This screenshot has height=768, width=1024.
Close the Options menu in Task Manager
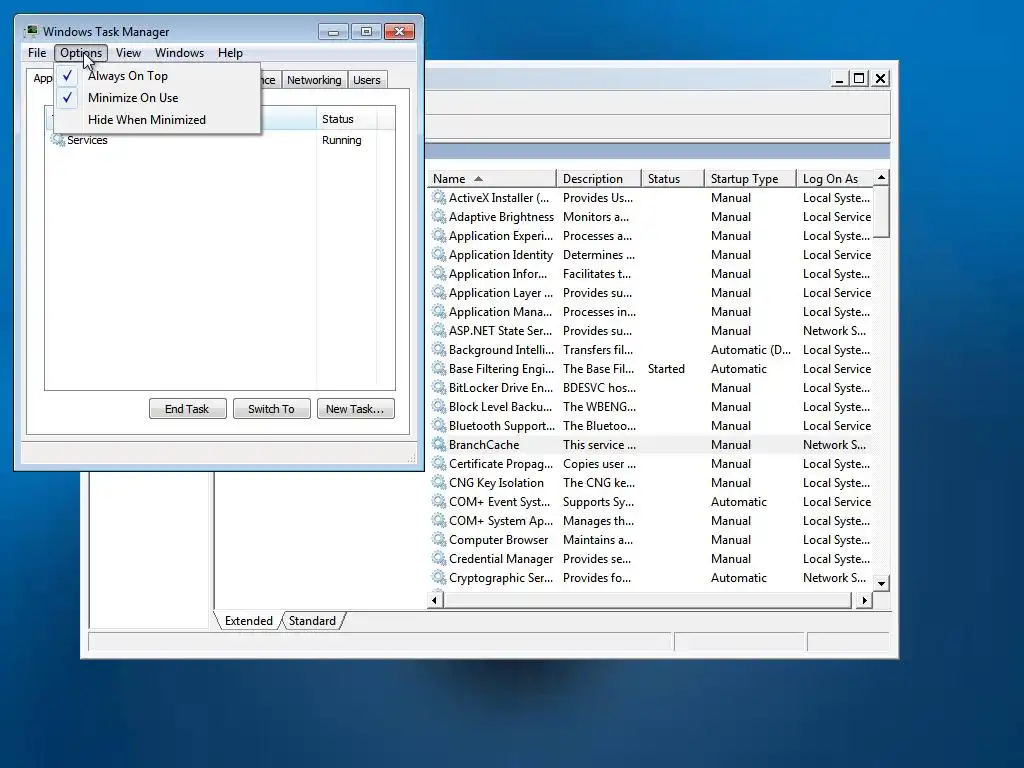tap(81, 53)
